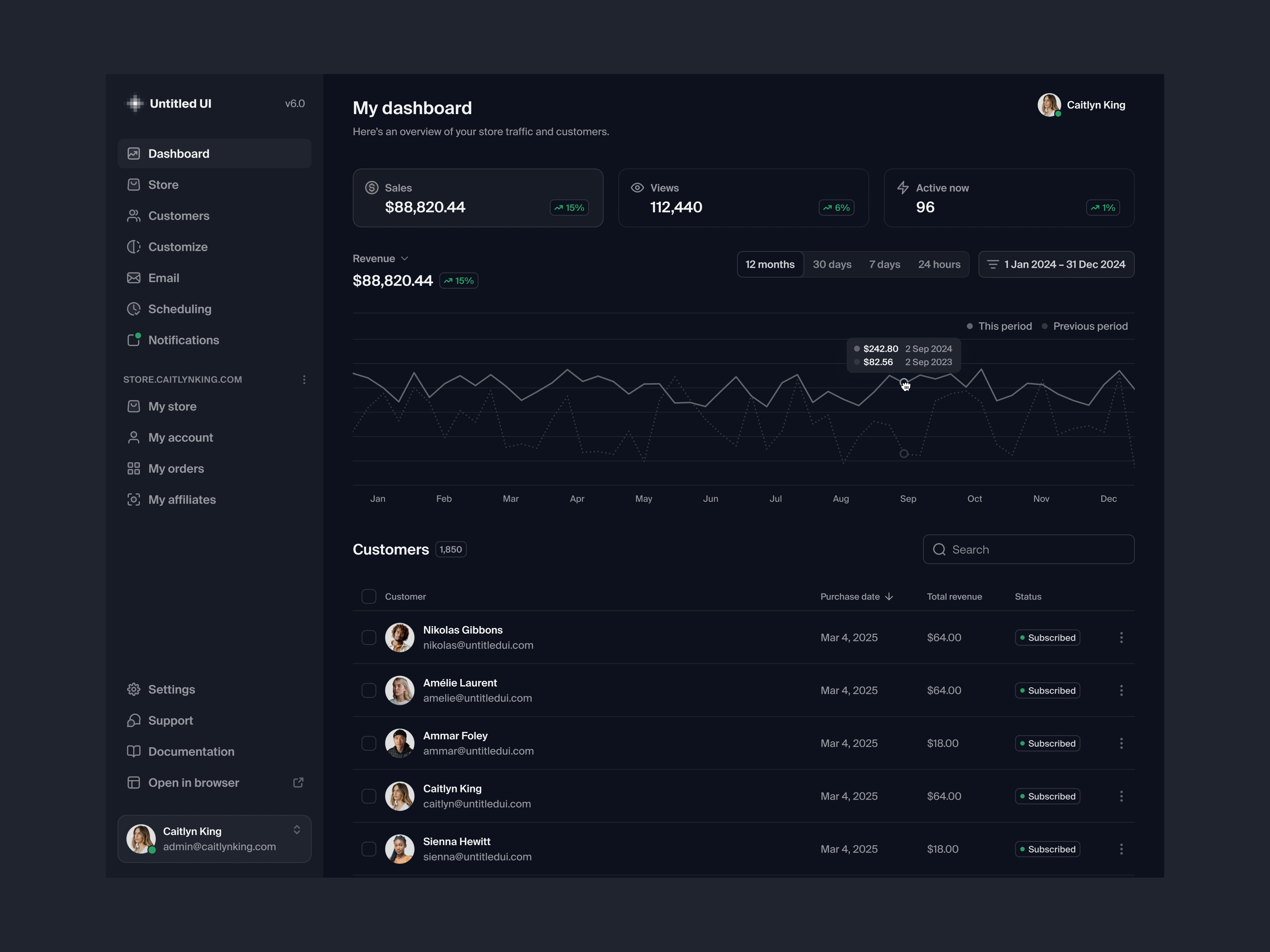Image resolution: width=1270 pixels, height=952 pixels.
Task: Click the Notifications icon with green dot
Action: (133, 340)
